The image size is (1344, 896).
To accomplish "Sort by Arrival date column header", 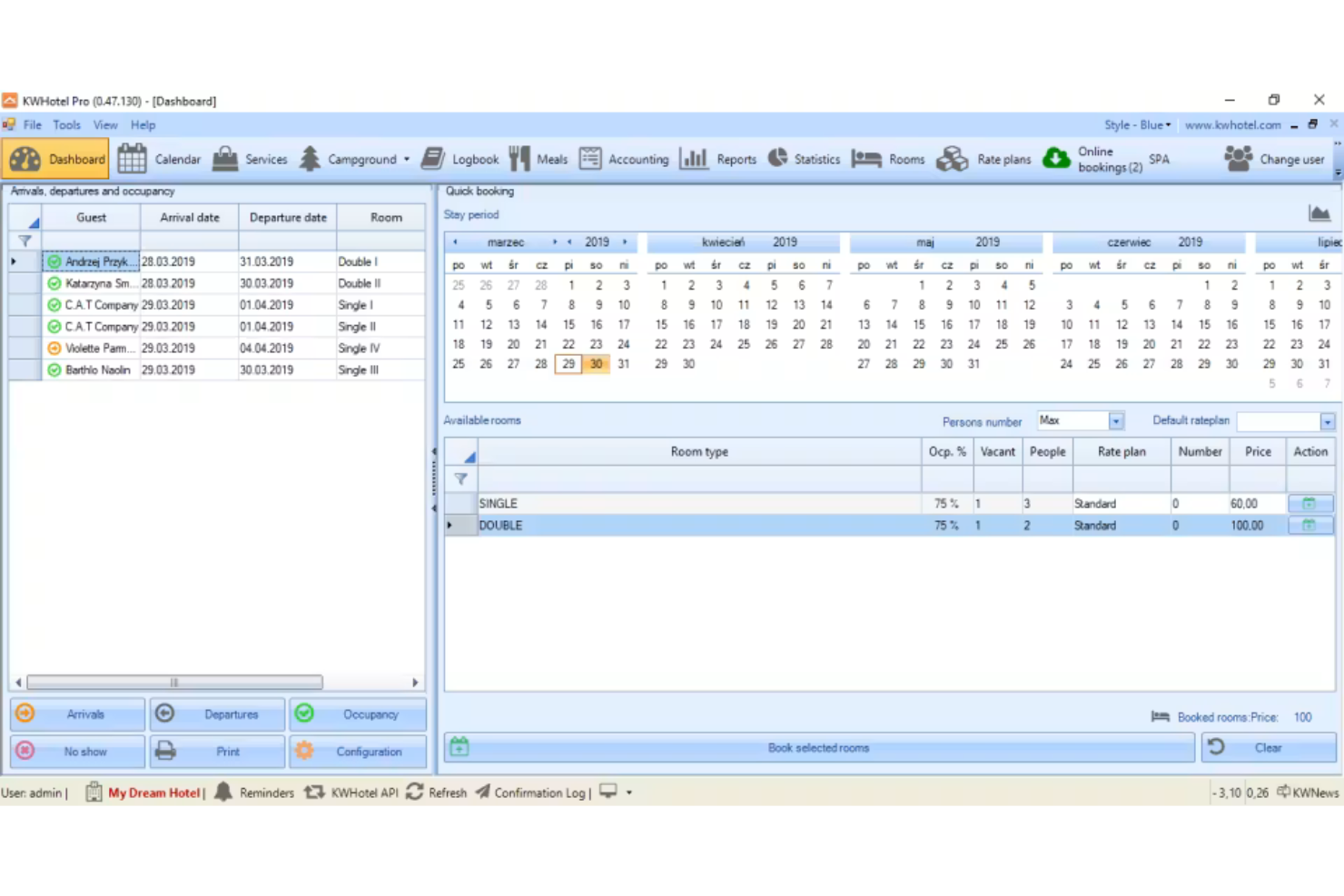I will pyautogui.click(x=190, y=217).
